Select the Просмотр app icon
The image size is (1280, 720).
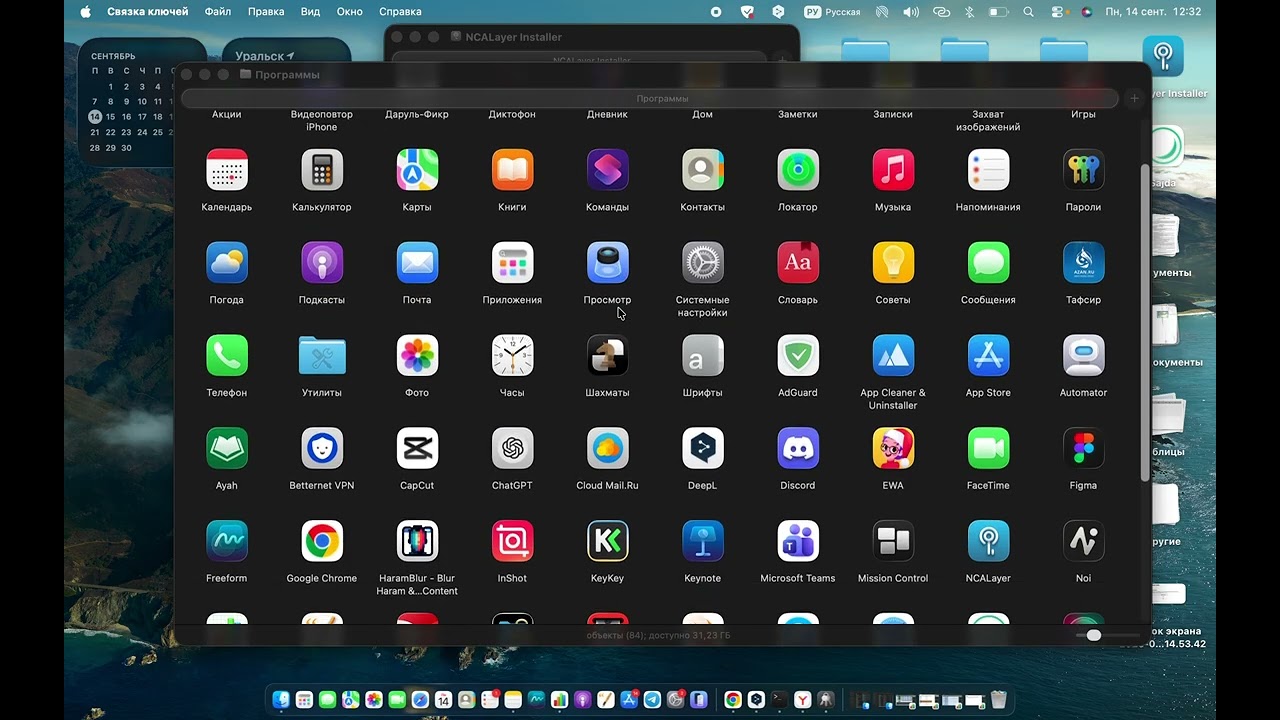[607, 263]
